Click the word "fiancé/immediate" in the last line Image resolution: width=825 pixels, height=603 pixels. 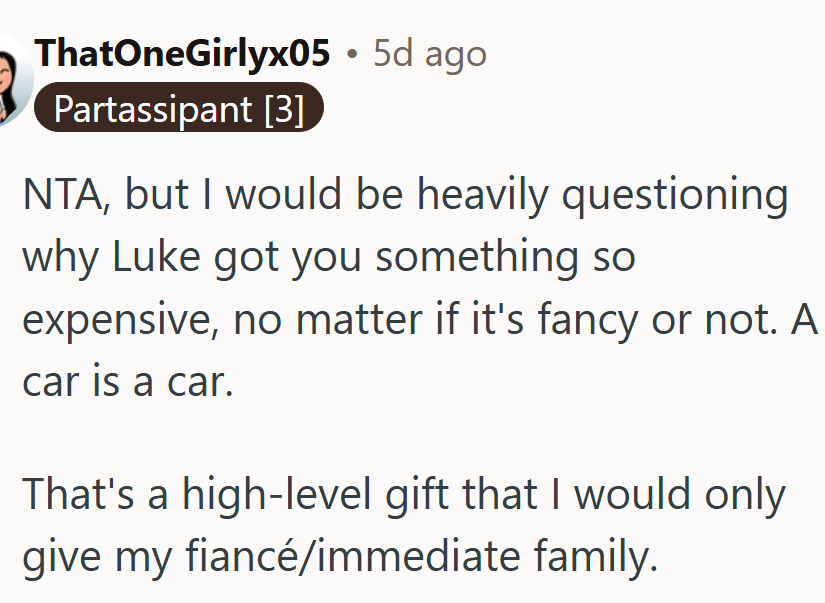click(353, 556)
